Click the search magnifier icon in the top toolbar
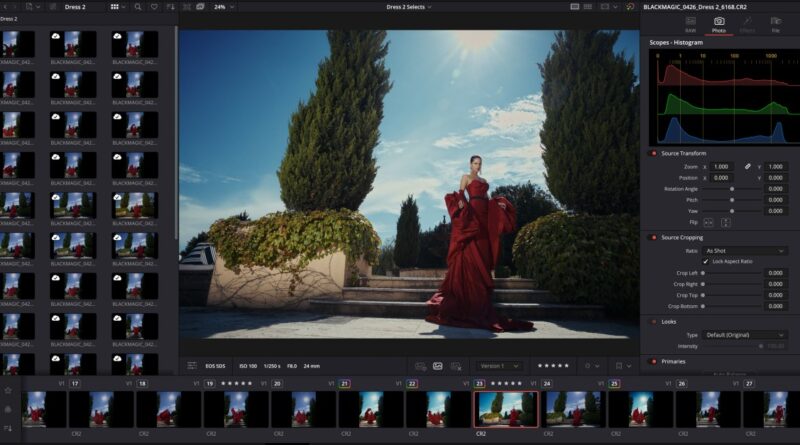 (x=137, y=7)
